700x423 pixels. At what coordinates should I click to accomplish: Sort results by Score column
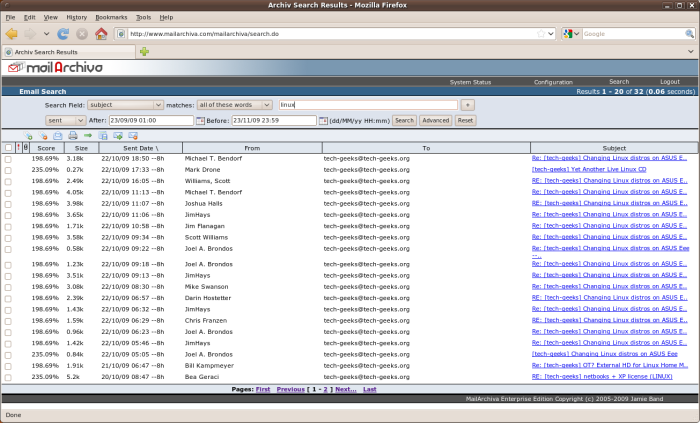(46, 148)
